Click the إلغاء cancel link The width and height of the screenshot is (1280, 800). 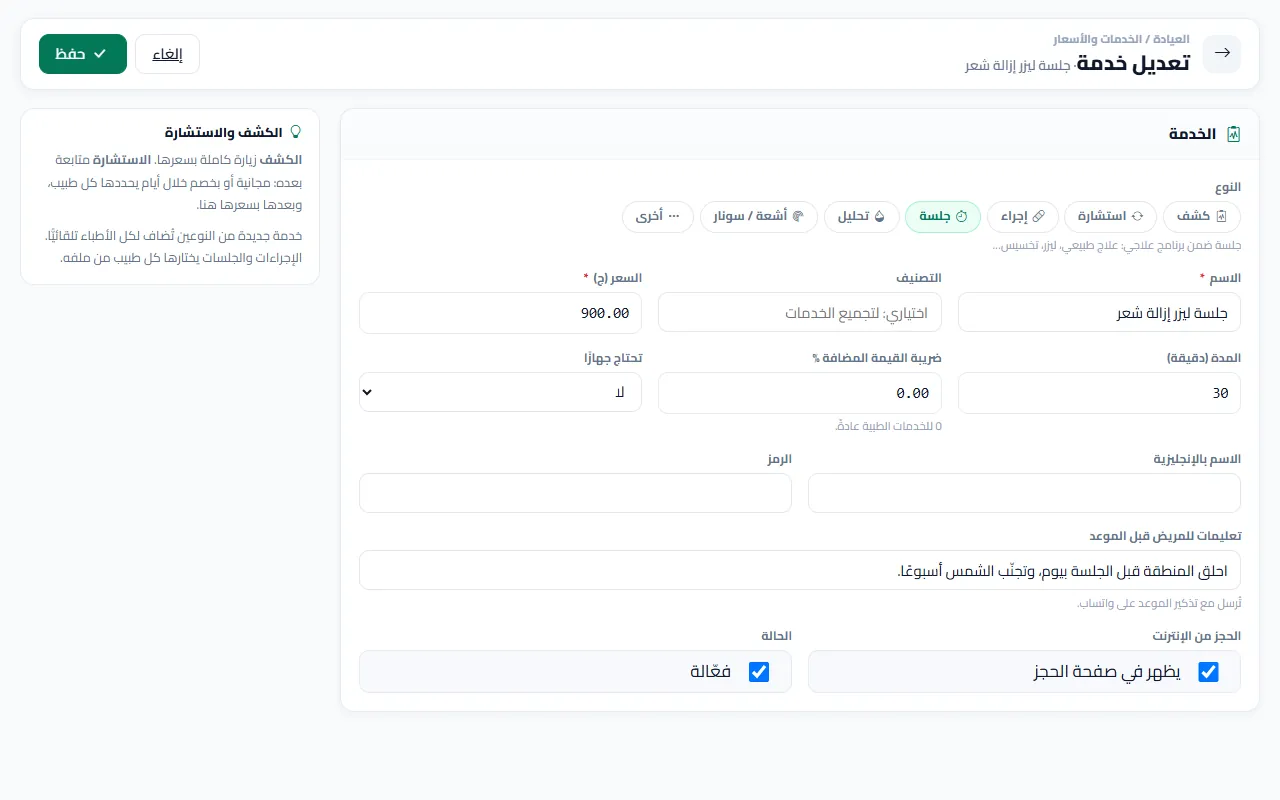167,54
